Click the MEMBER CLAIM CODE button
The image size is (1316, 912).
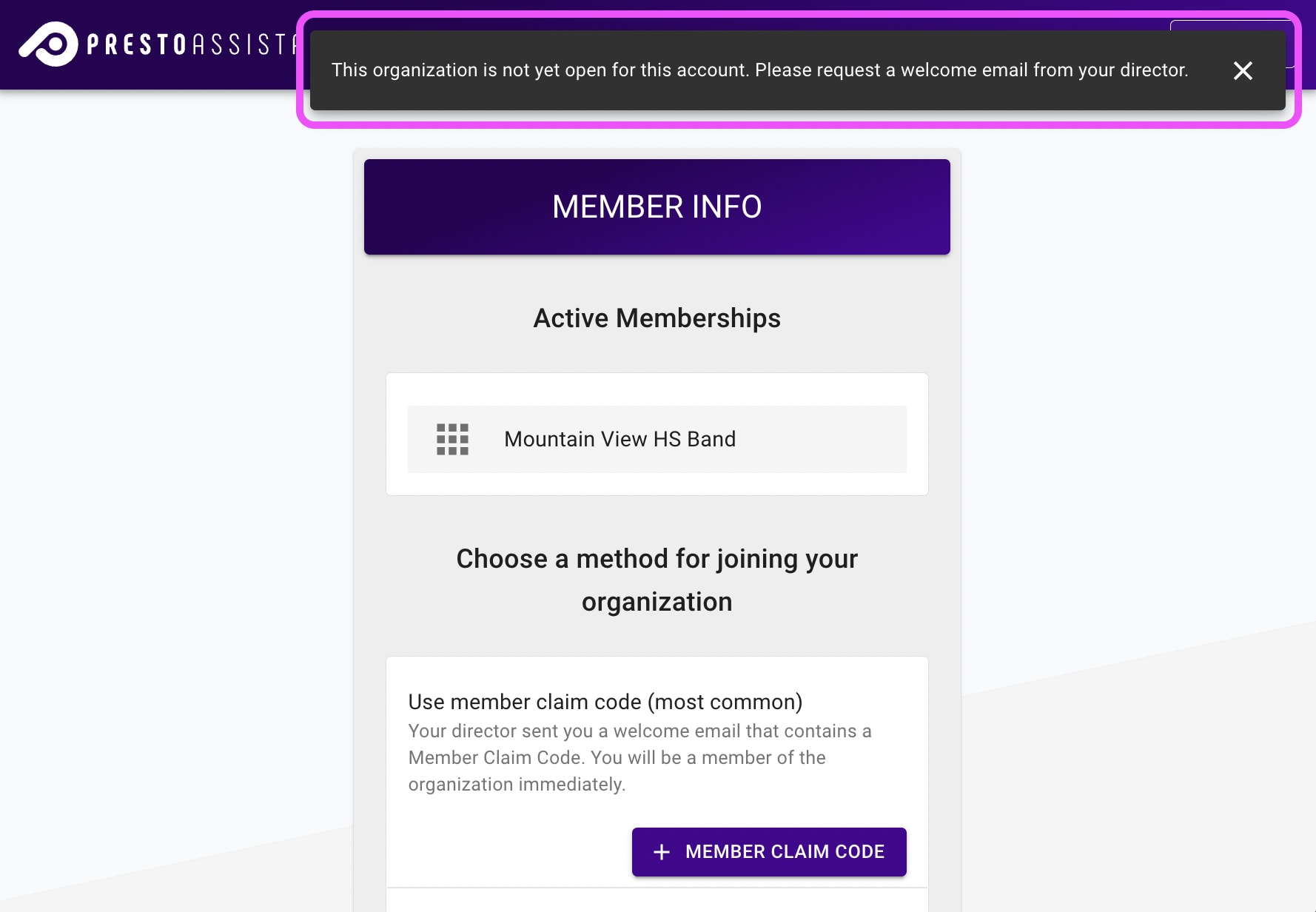tap(768, 851)
